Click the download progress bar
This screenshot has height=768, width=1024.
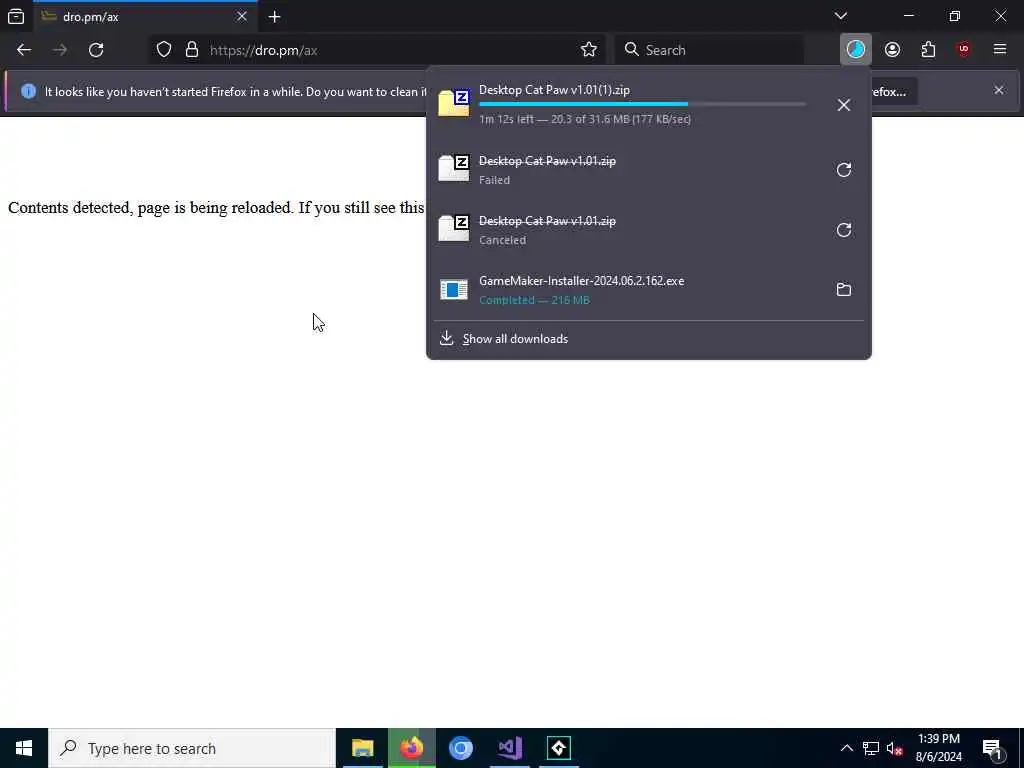click(x=643, y=104)
